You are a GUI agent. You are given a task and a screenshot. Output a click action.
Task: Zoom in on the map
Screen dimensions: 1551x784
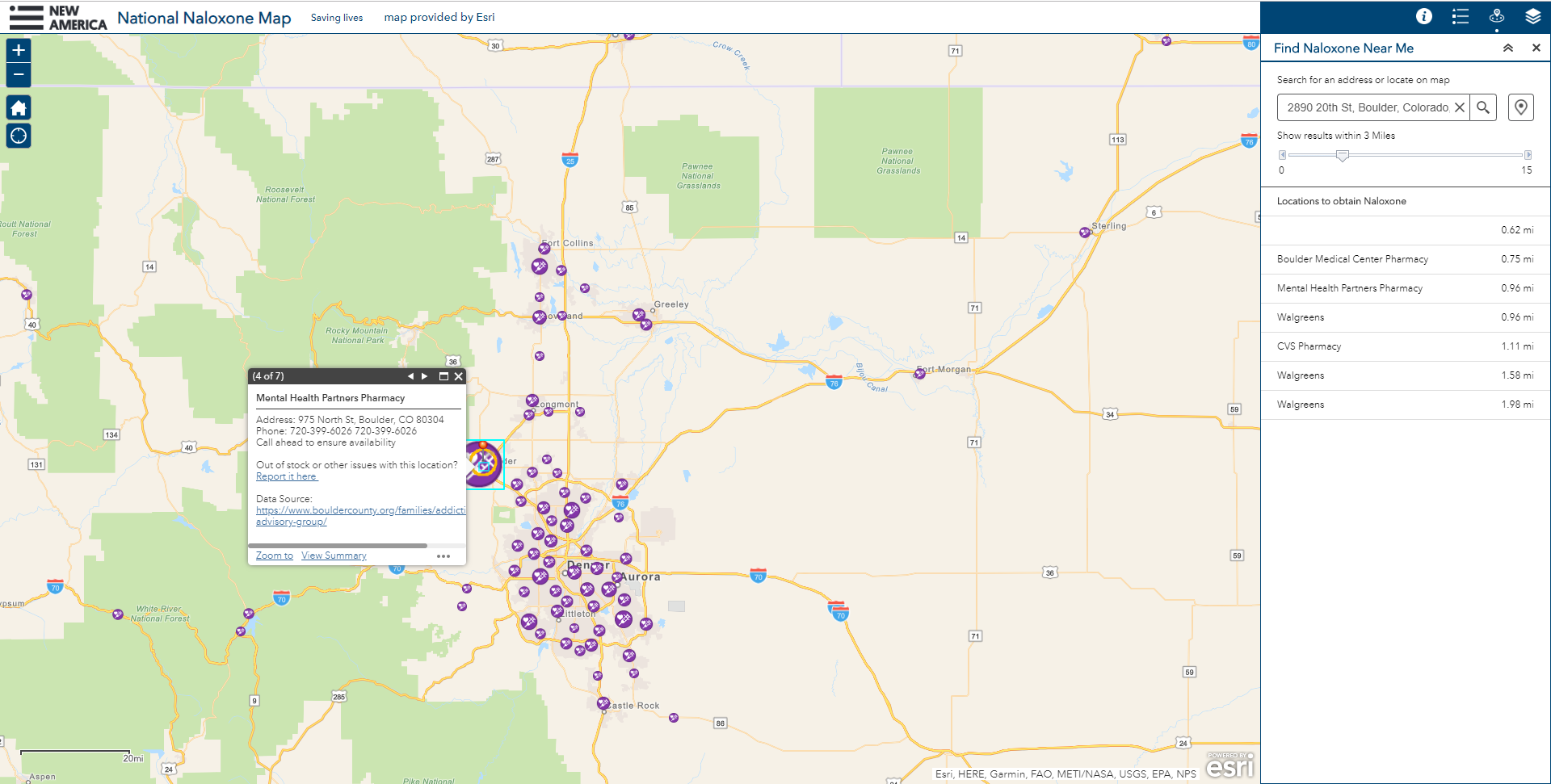[x=19, y=50]
